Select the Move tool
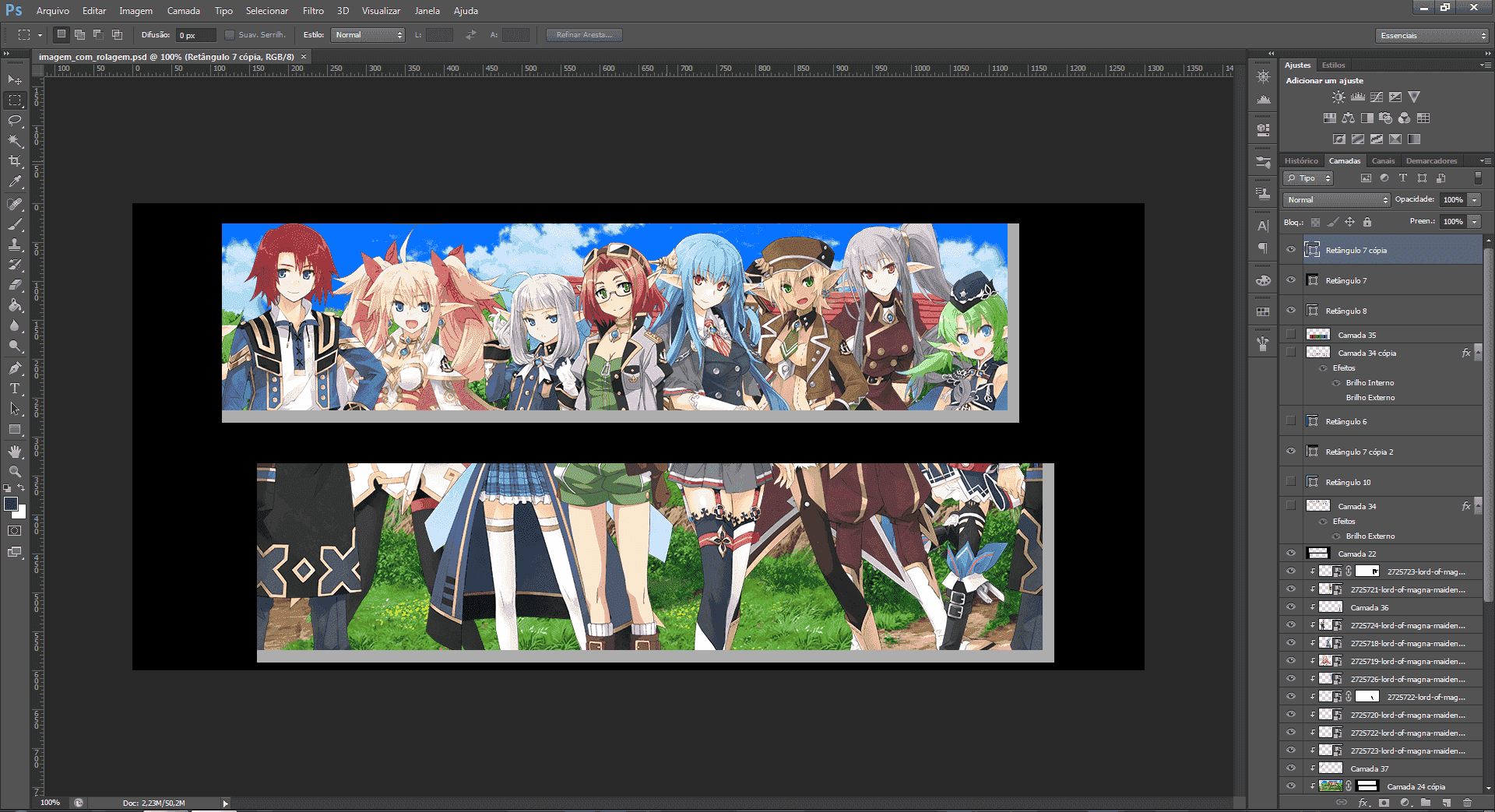Viewport: 1495px width, 812px height. [x=15, y=79]
